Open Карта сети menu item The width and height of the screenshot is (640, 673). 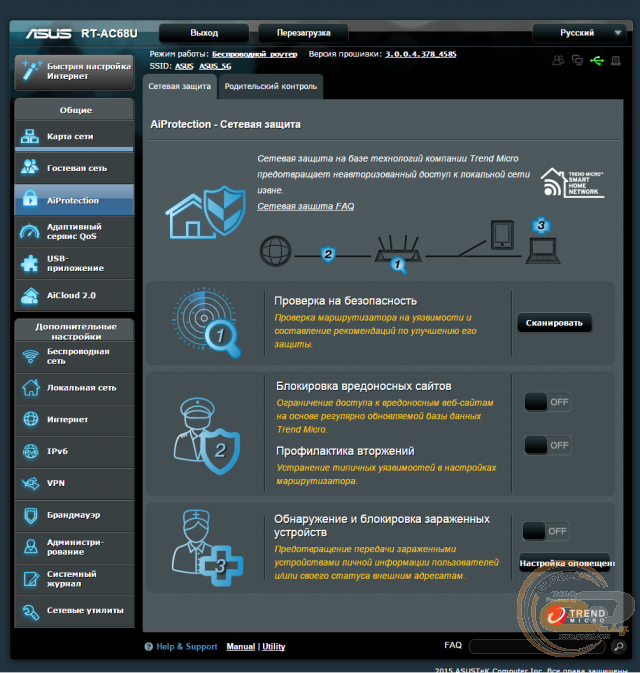[74, 136]
